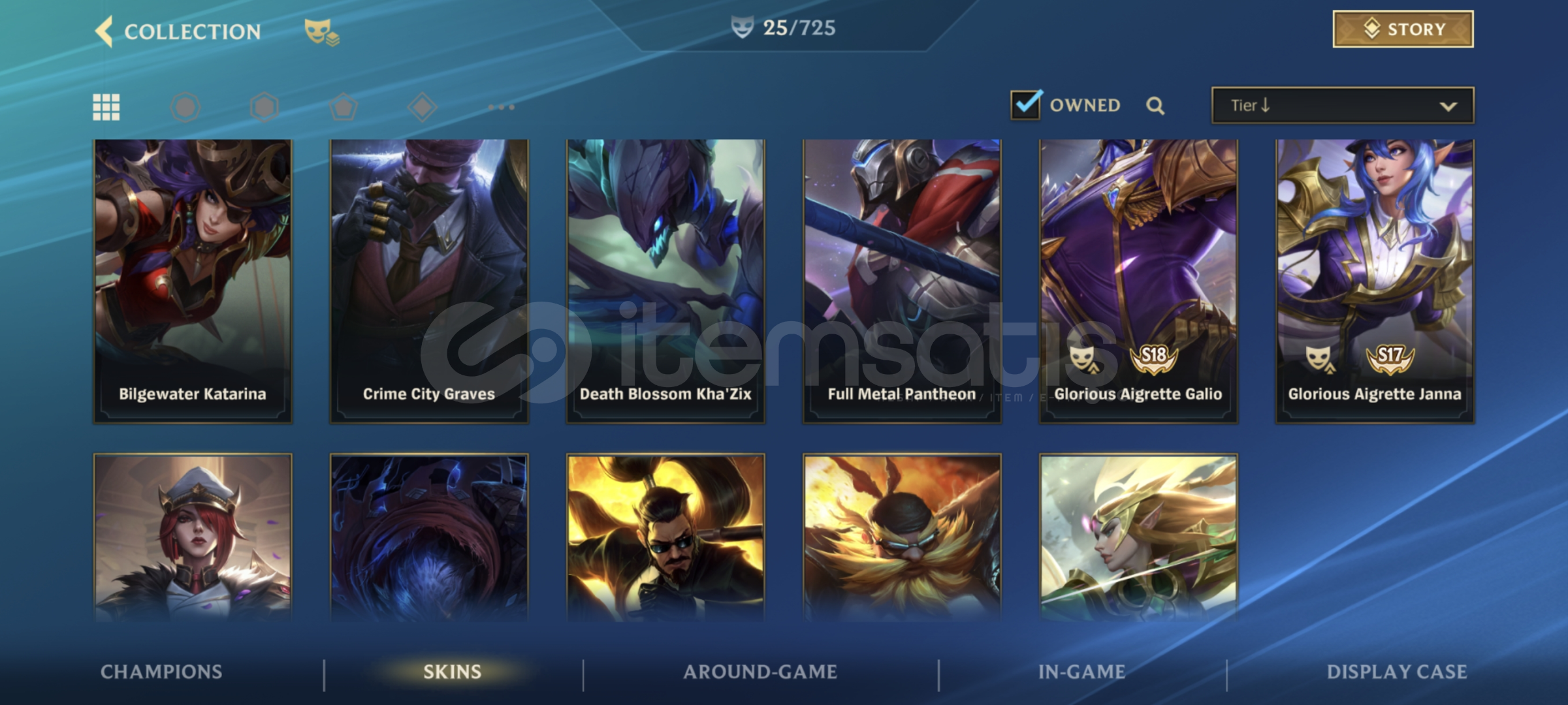Go back using the Collection arrow
Viewport: 1568px width, 705px height.
[104, 31]
